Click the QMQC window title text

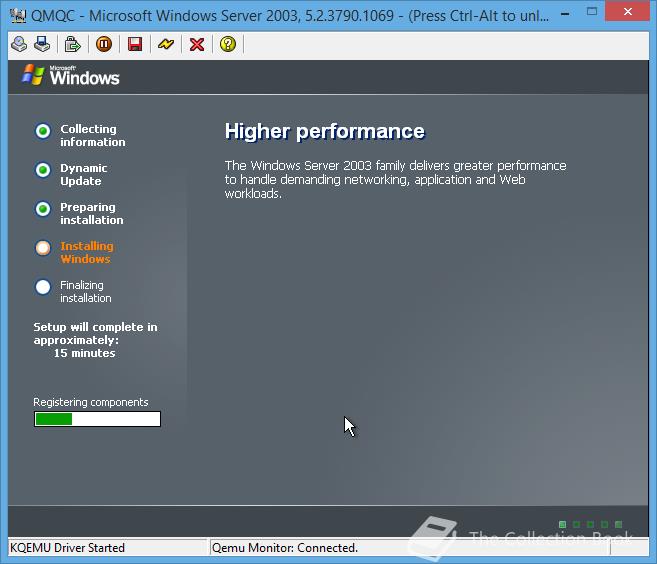(x=290, y=16)
